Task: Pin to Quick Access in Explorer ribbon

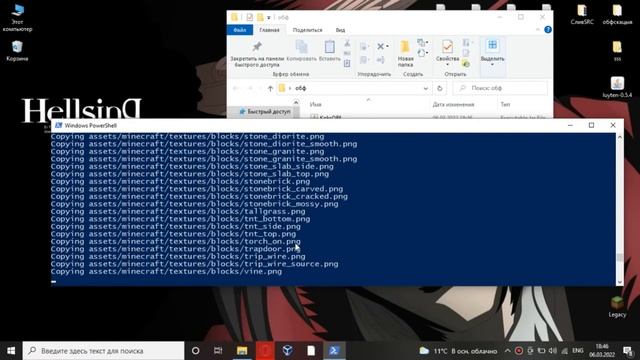Action: click(257, 54)
